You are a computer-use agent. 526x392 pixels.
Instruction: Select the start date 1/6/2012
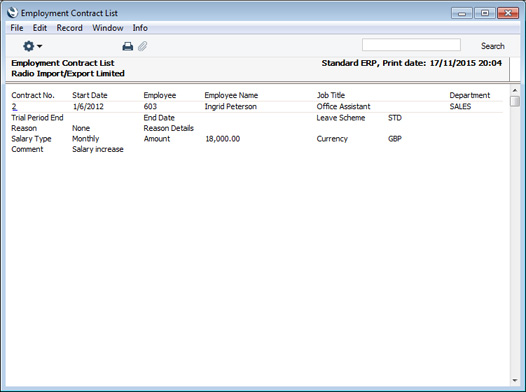(88, 107)
